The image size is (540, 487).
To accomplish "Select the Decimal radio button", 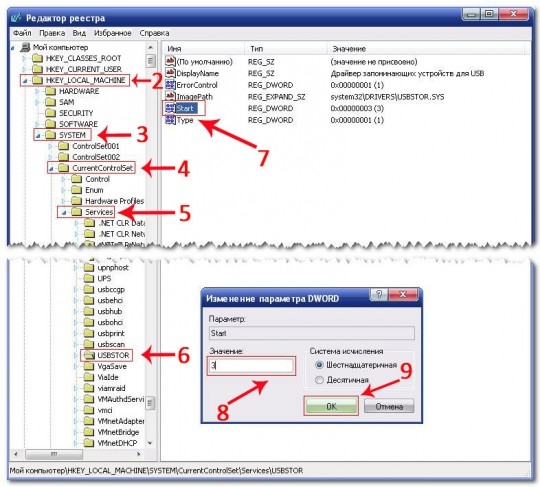I will click(x=319, y=380).
